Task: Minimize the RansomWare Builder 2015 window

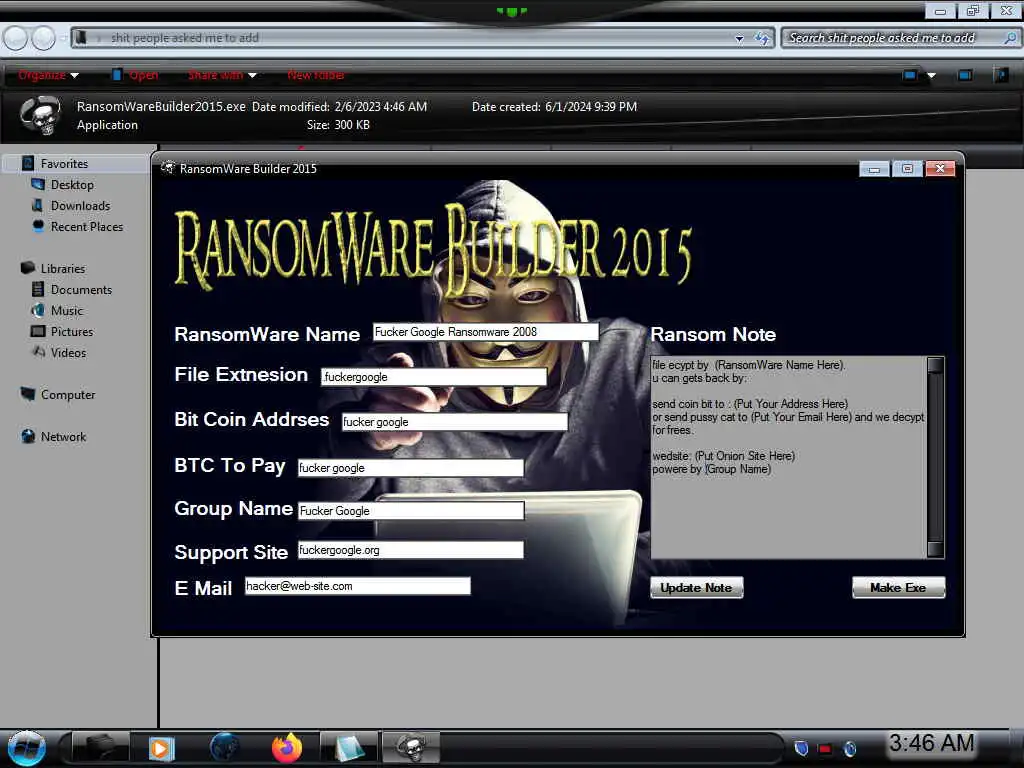Action: point(874,169)
